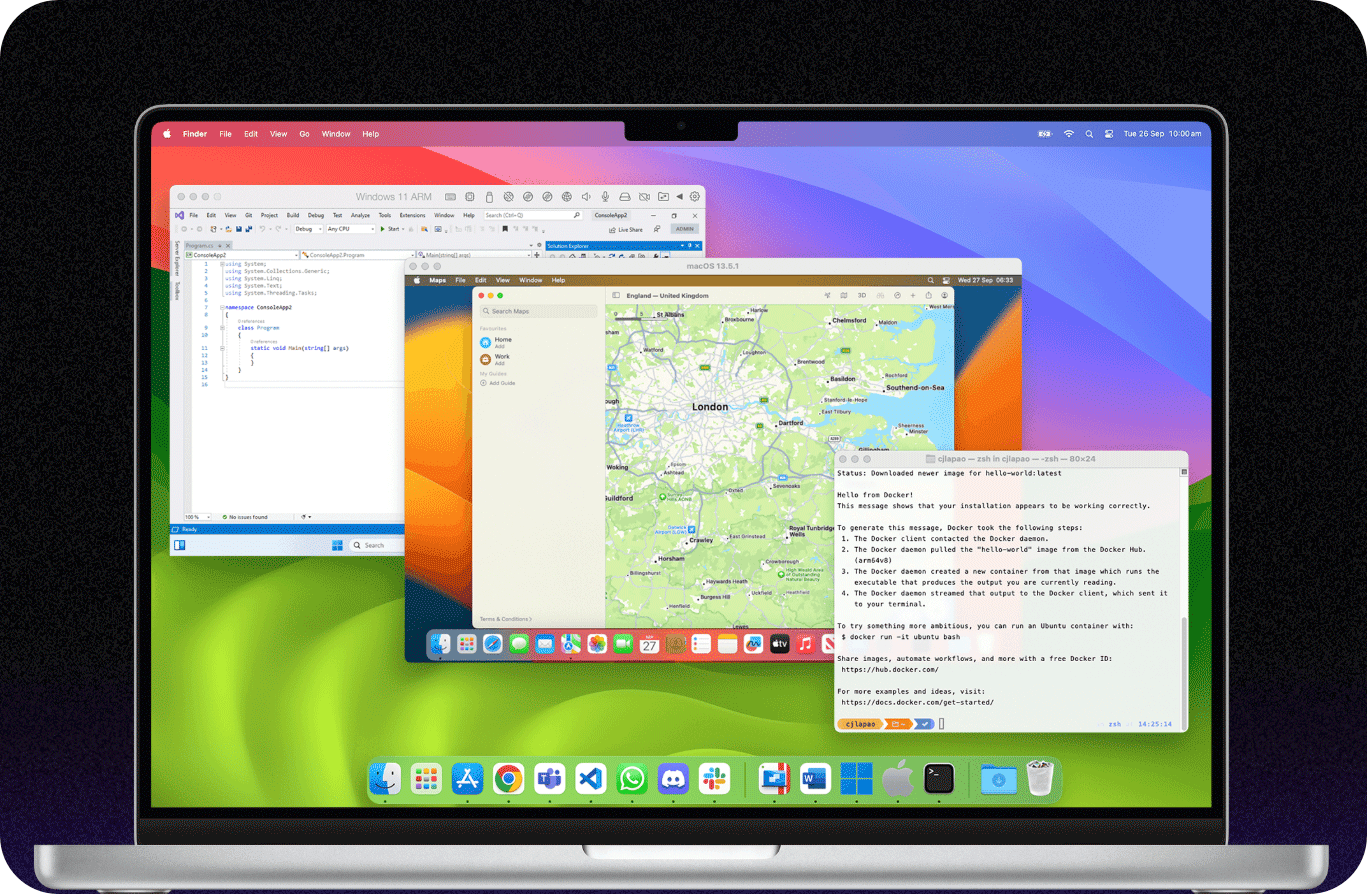Image resolution: width=1367 pixels, height=894 pixels.
Task: Open the Main(string[] args) member dropdown
Action: coord(474,255)
